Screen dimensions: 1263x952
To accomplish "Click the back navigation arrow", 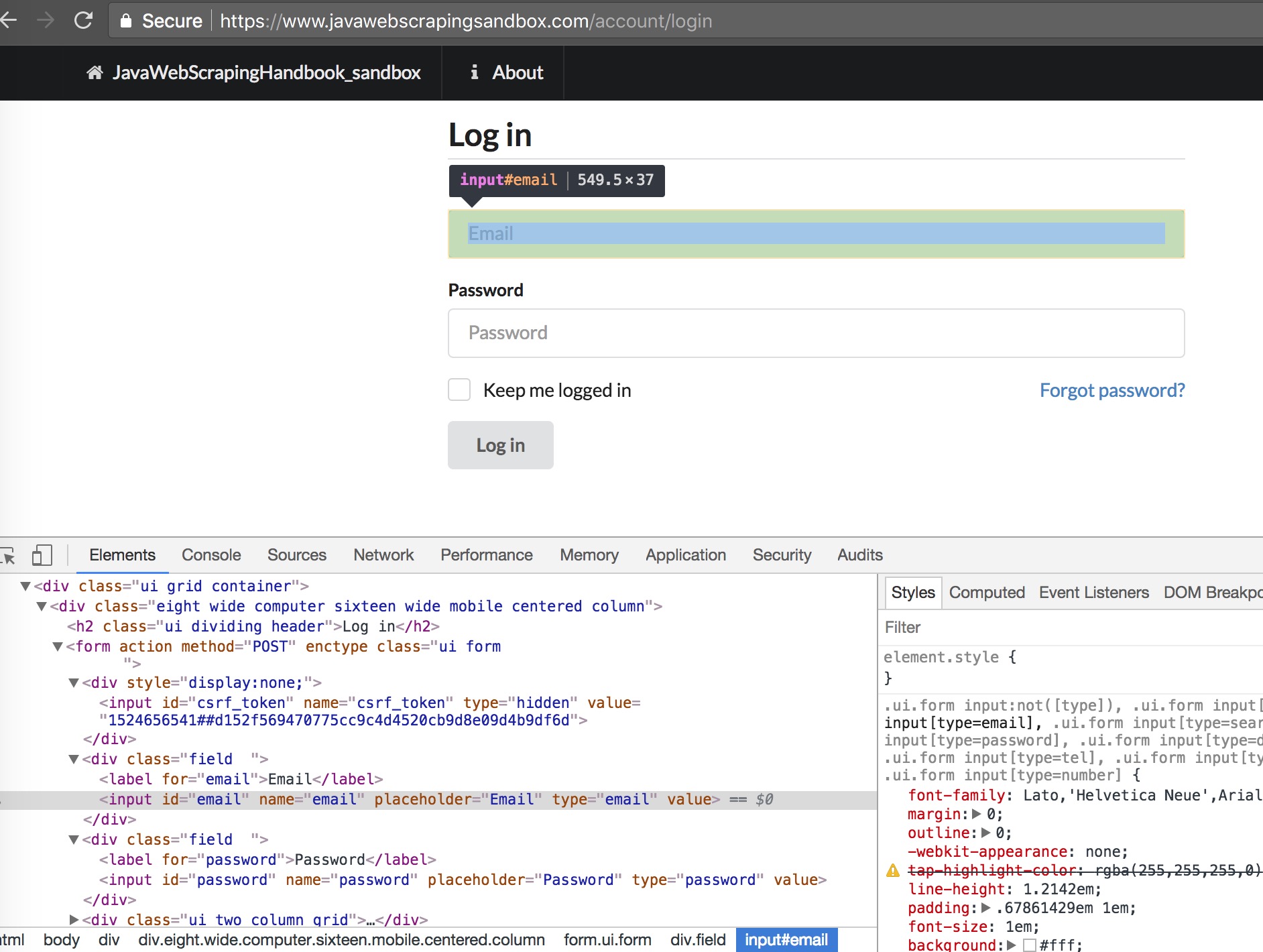I will tap(9, 20).
